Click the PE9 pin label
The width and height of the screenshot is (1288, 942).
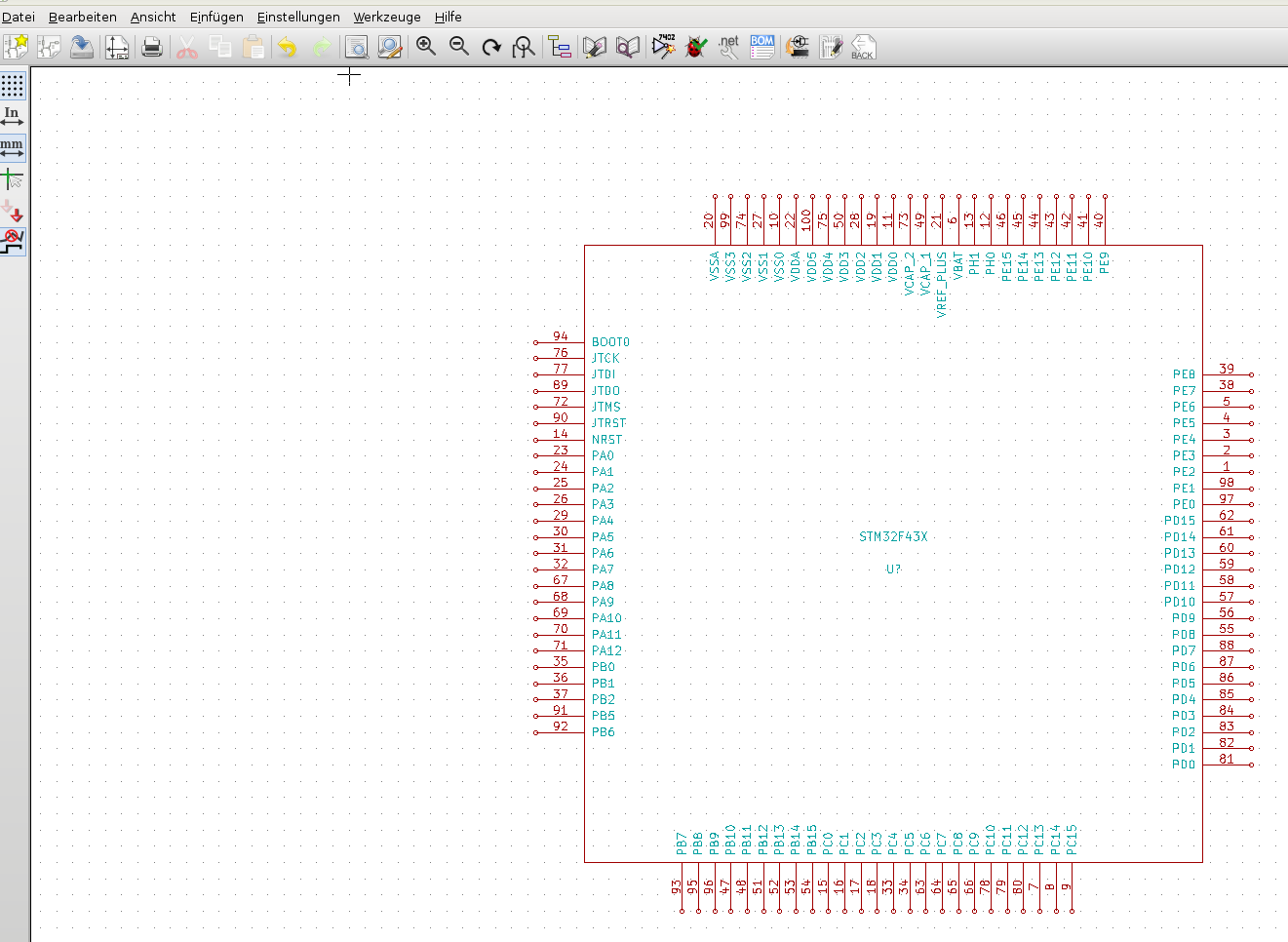coord(1105,263)
